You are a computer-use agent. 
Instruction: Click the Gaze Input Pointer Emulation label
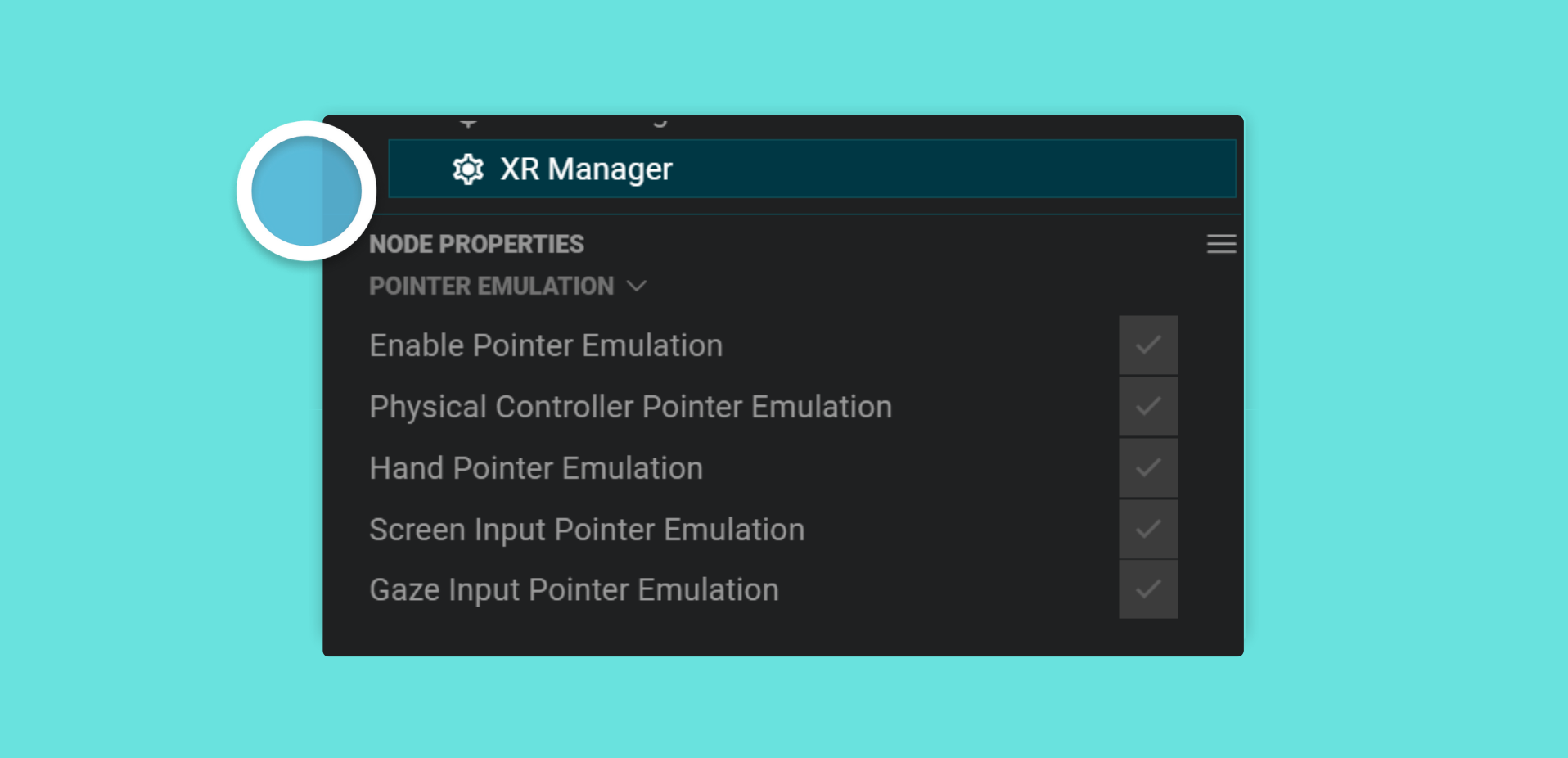click(574, 590)
